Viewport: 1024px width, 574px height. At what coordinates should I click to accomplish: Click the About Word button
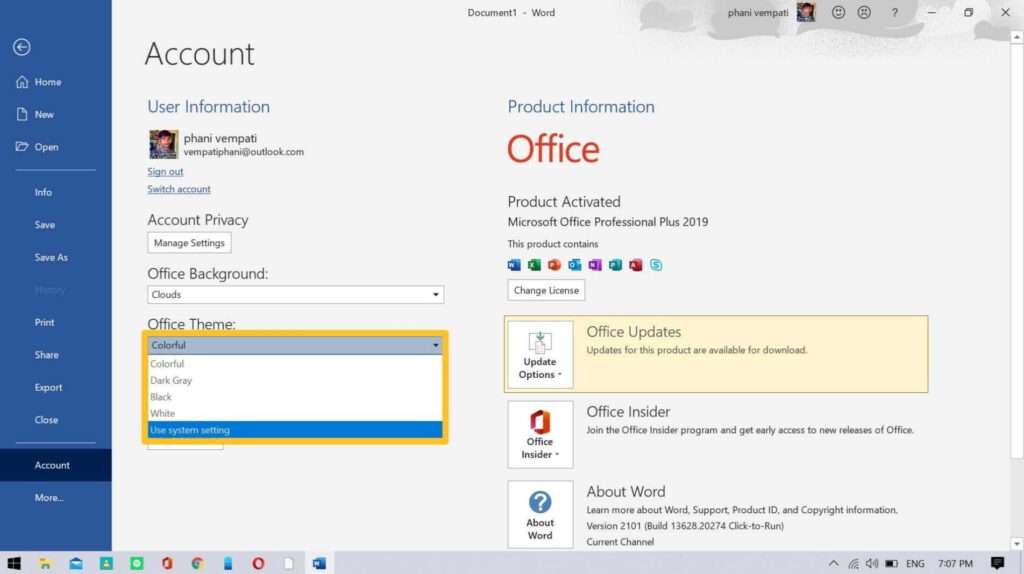click(x=540, y=515)
